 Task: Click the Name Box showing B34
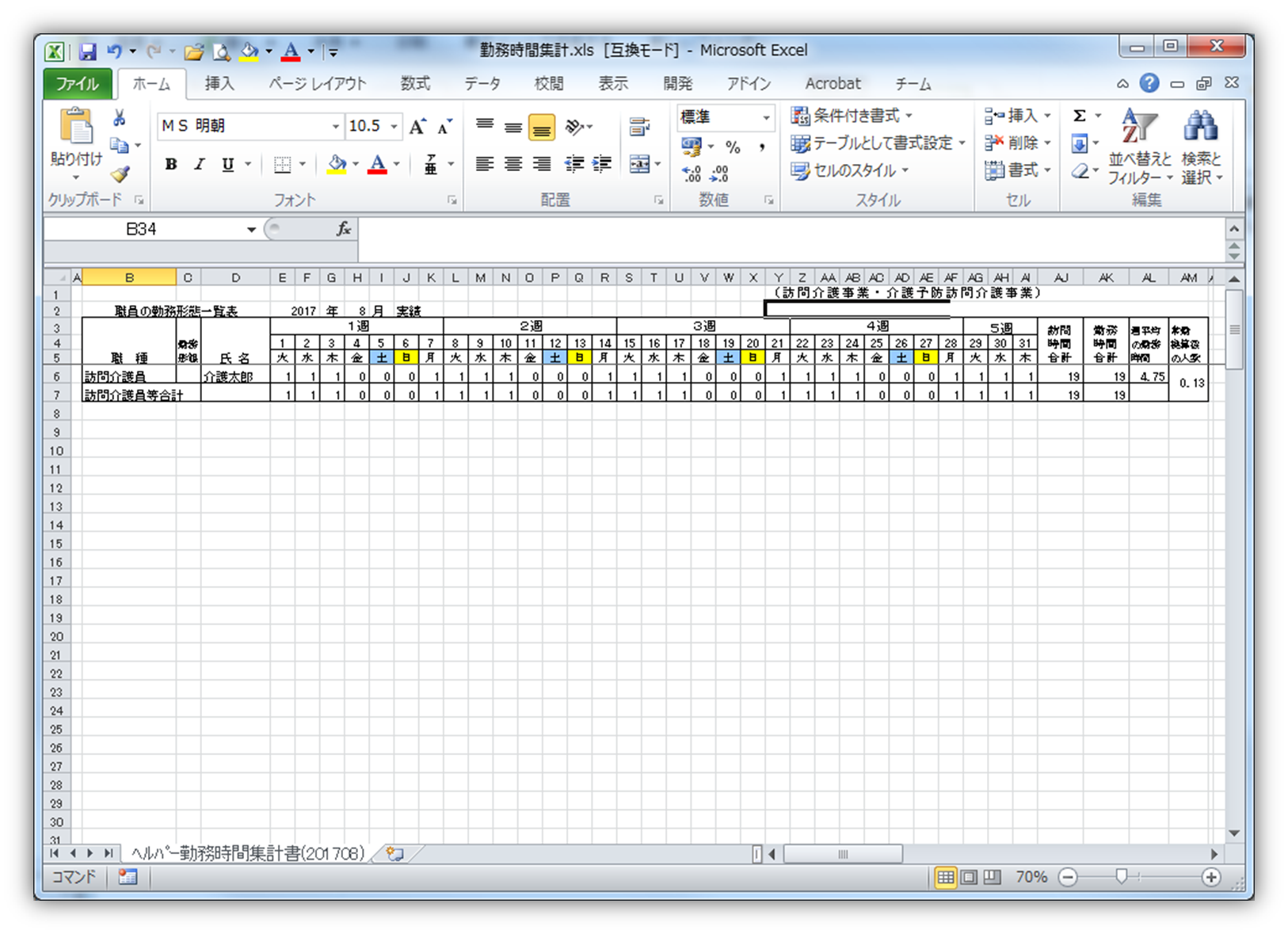tap(143, 230)
